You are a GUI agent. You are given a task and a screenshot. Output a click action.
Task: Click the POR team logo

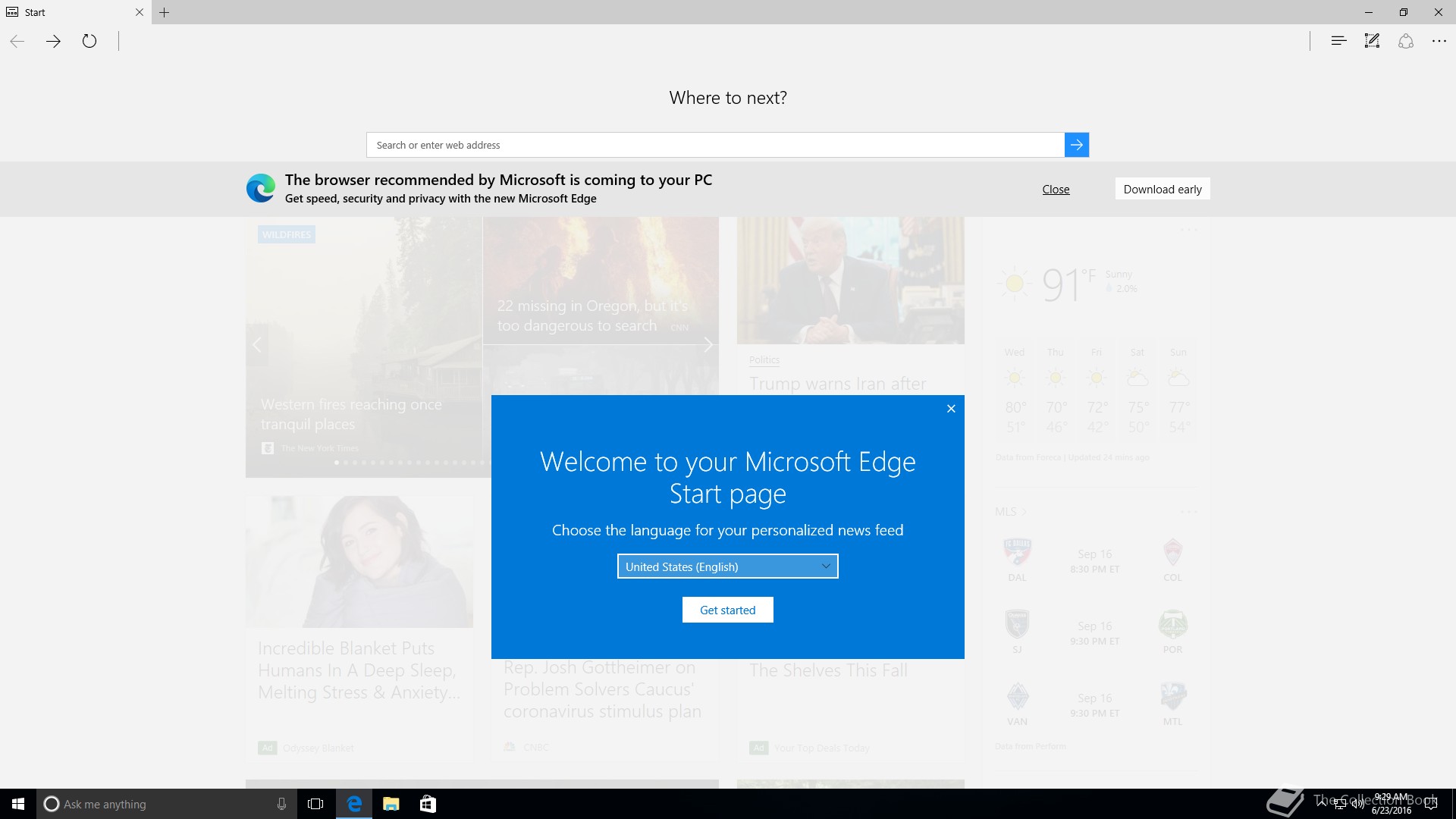point(1172,624)
